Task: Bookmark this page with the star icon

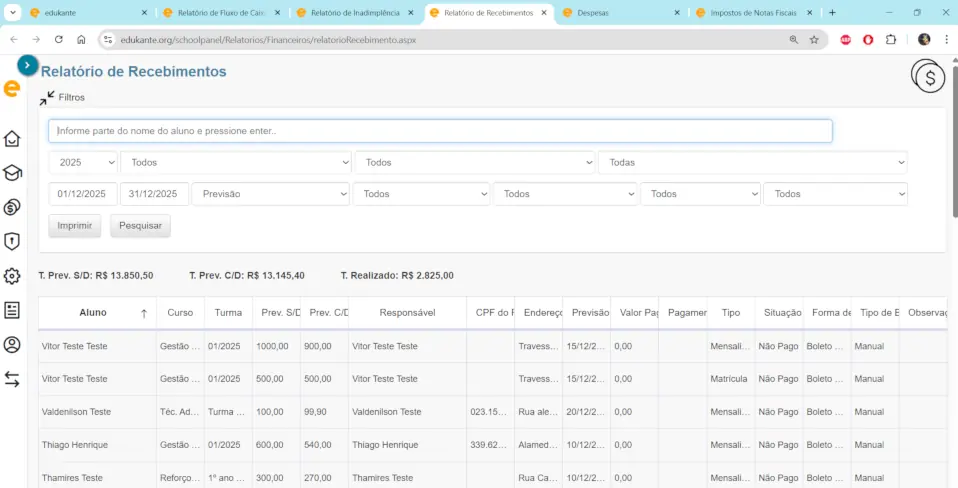Action: (814, 39)
